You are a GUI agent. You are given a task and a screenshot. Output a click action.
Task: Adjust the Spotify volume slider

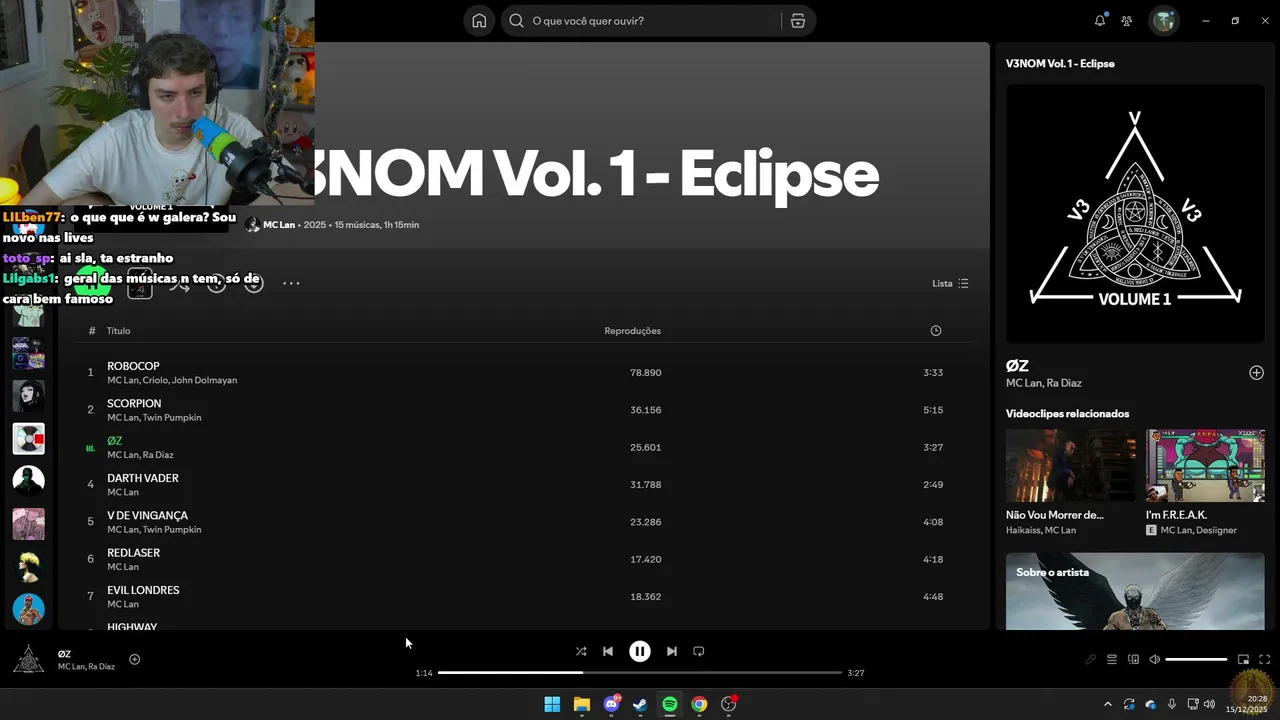click(1196, 660)
